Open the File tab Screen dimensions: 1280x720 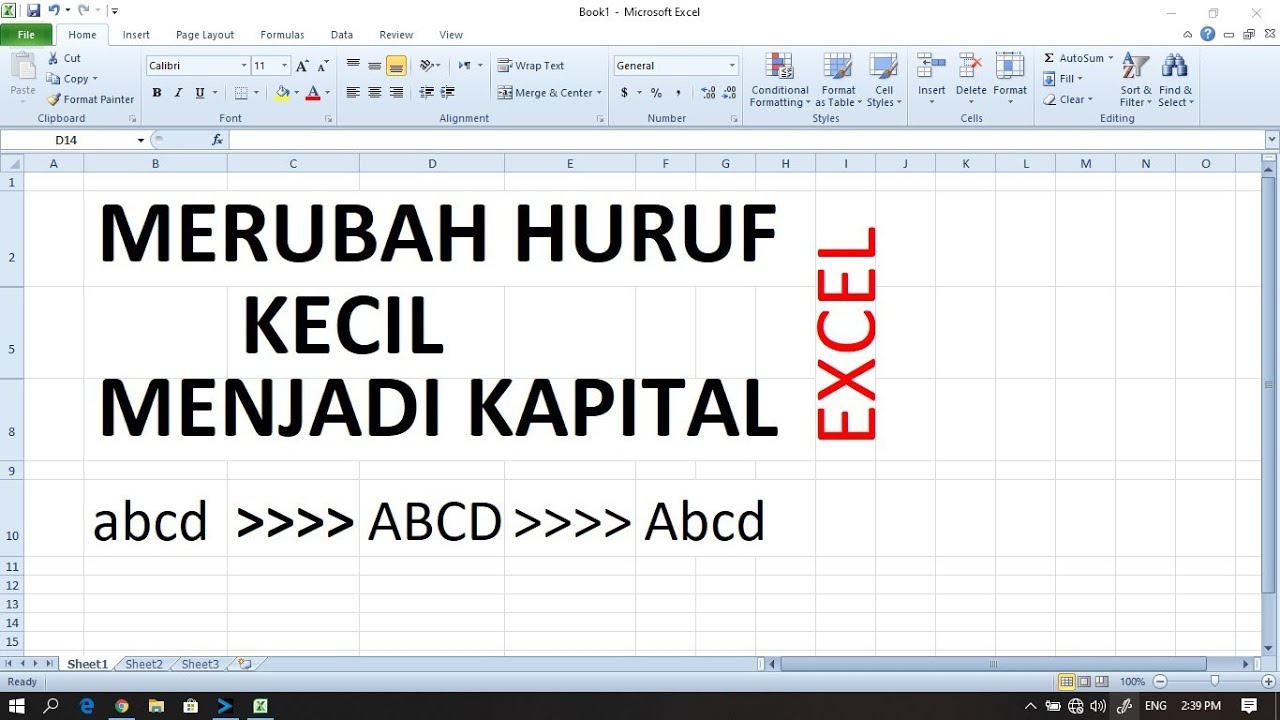[26, 35]
